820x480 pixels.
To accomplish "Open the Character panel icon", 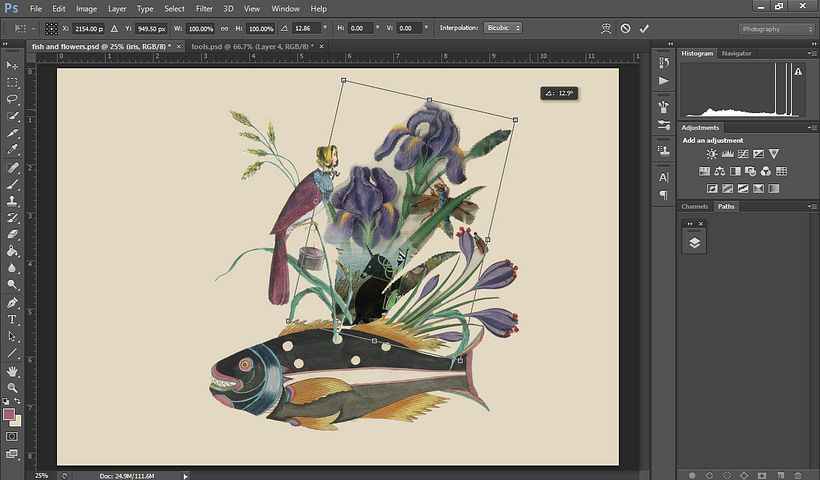I will [663, 176].
